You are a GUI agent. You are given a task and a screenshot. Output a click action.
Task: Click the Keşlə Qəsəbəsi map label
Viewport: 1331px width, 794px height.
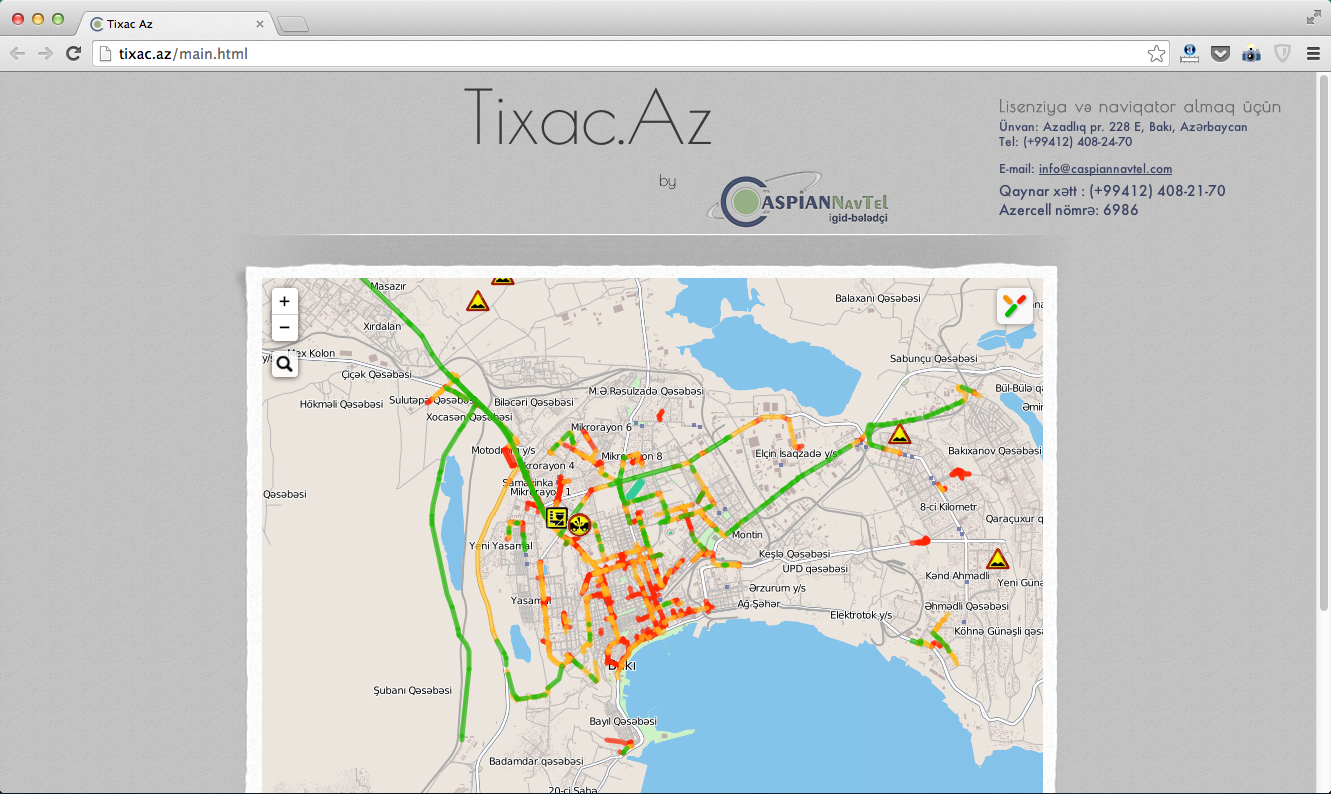click(794, 554)
